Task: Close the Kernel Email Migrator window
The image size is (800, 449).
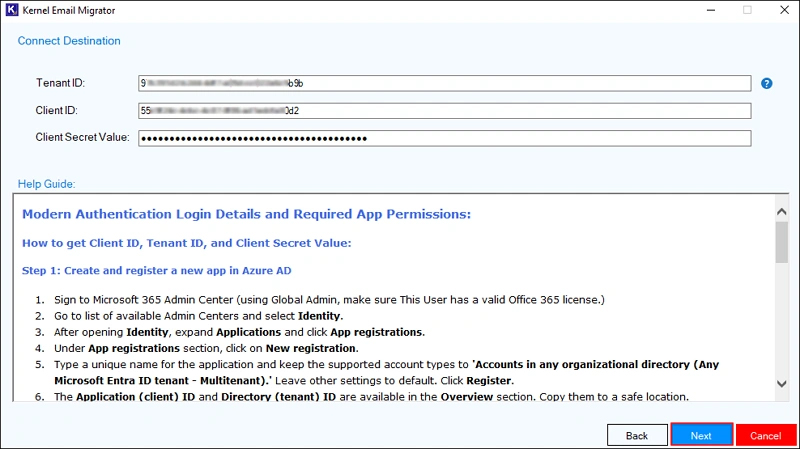Action: 785,10
